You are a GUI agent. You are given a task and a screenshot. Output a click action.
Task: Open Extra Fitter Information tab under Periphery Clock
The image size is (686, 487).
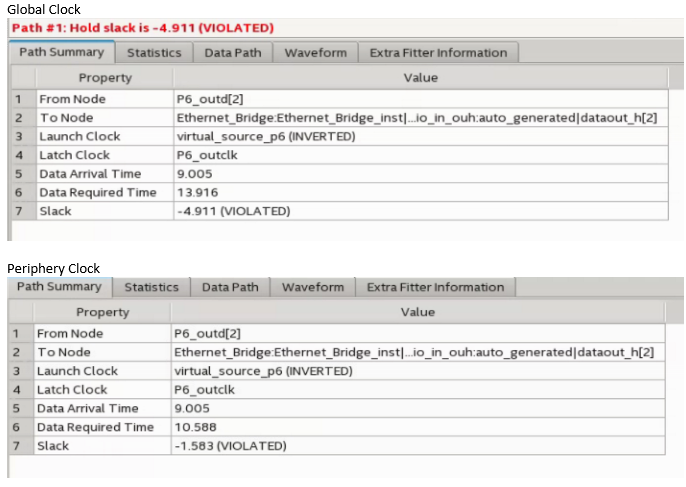(x=435, y=287)
